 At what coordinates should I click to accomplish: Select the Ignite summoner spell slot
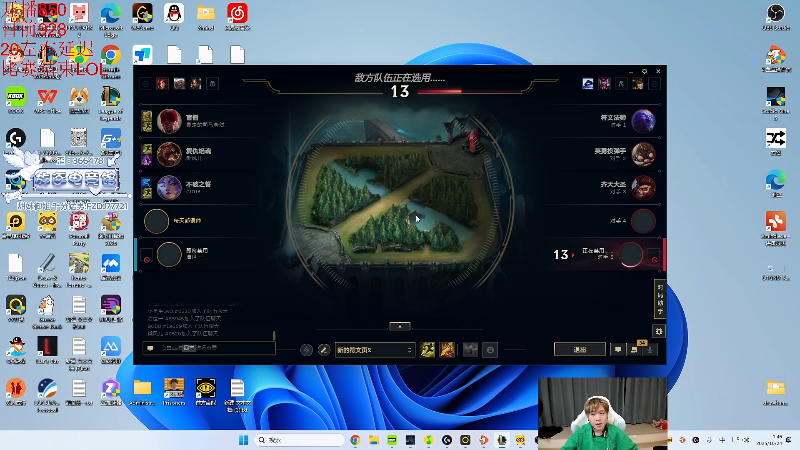tap(447, 350)
